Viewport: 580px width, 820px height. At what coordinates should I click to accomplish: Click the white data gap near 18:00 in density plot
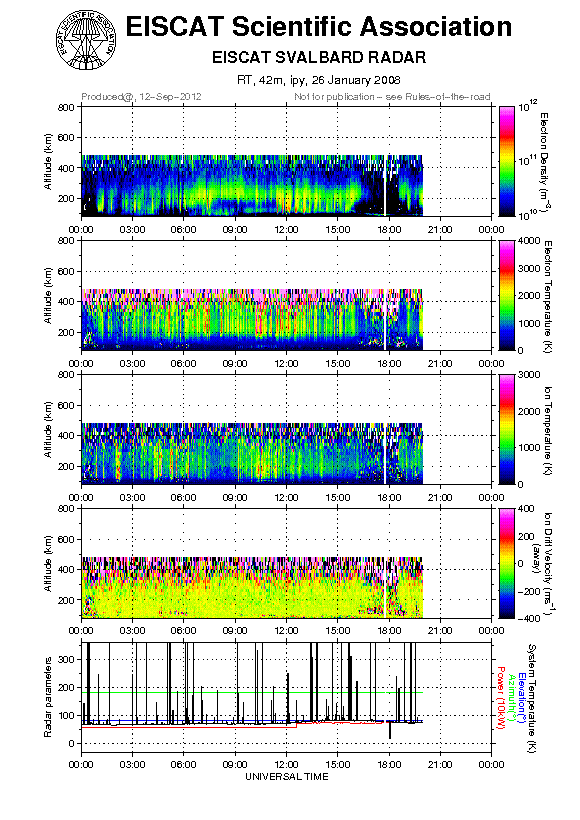385,185
